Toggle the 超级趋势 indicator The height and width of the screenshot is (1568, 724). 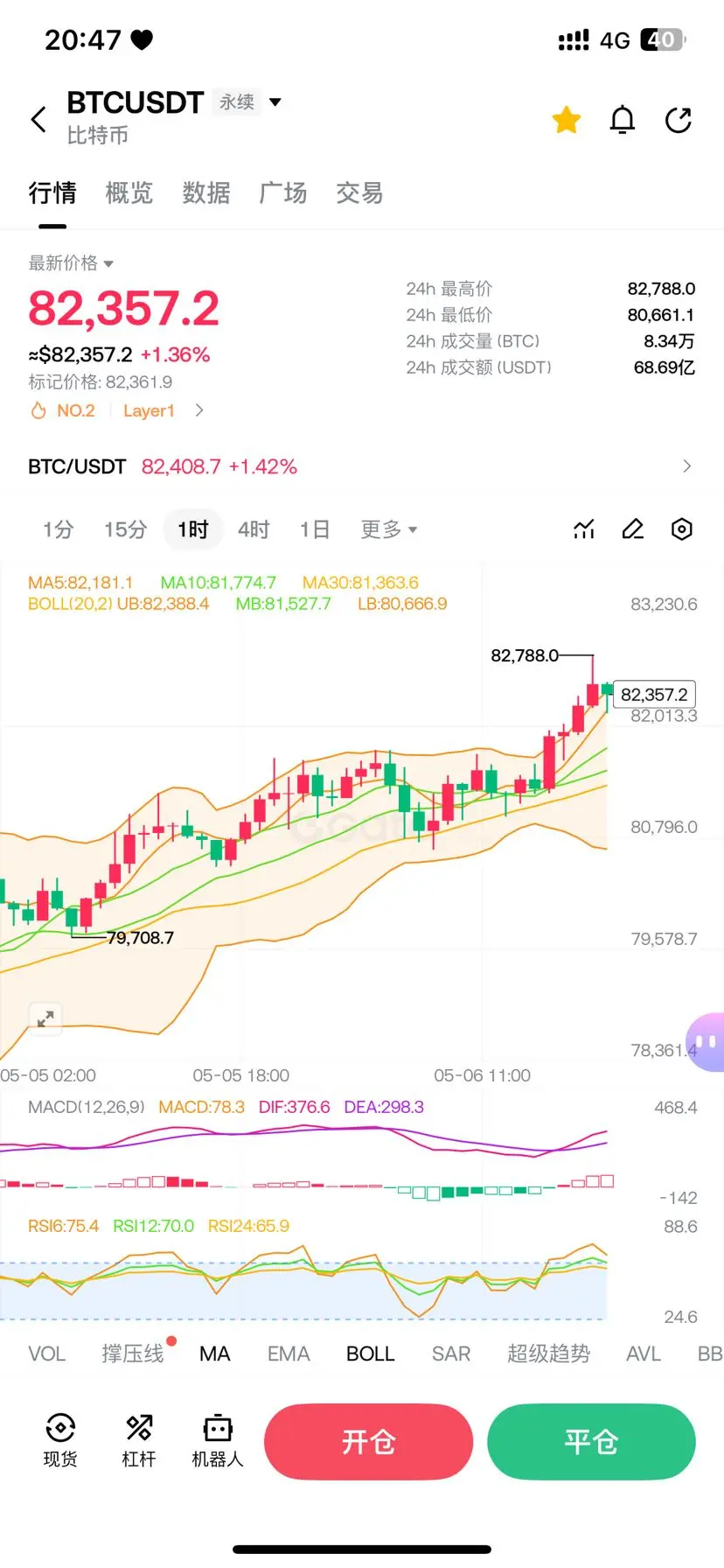549,1354
